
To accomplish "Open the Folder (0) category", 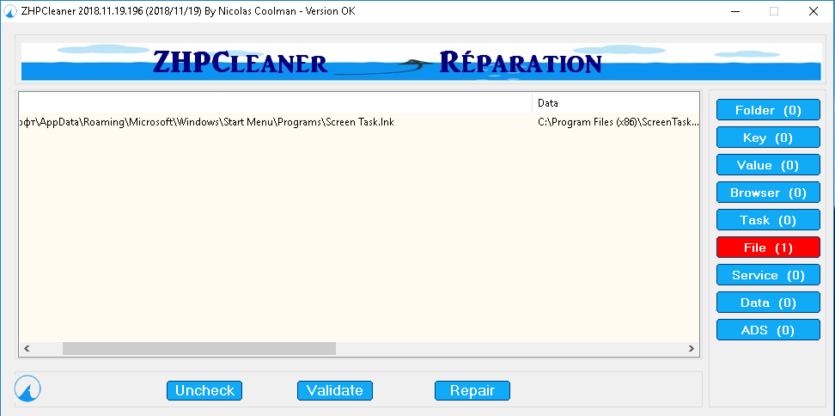I will pos(768,110).
